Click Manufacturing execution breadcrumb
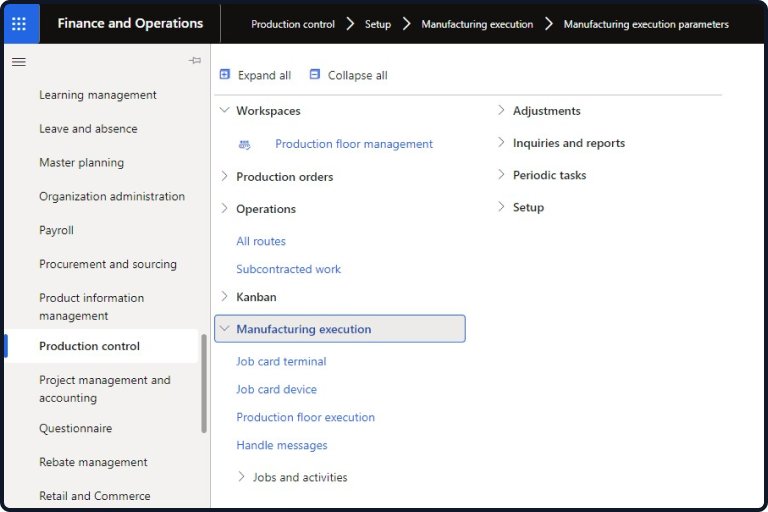Screen dimensions: 768x512 click(x=477, y=24)
